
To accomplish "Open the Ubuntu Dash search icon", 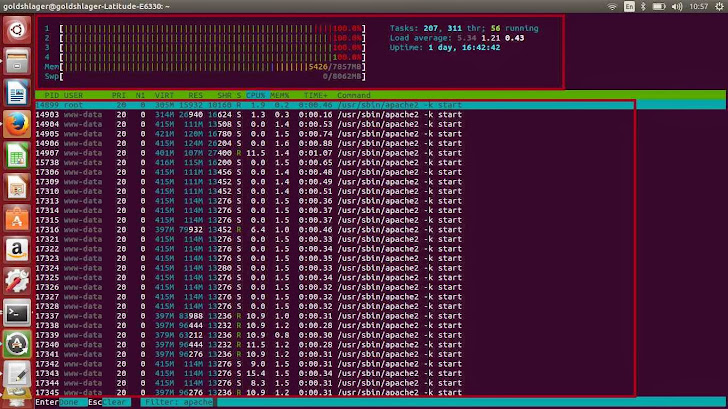I will click(x=17, y=30).
